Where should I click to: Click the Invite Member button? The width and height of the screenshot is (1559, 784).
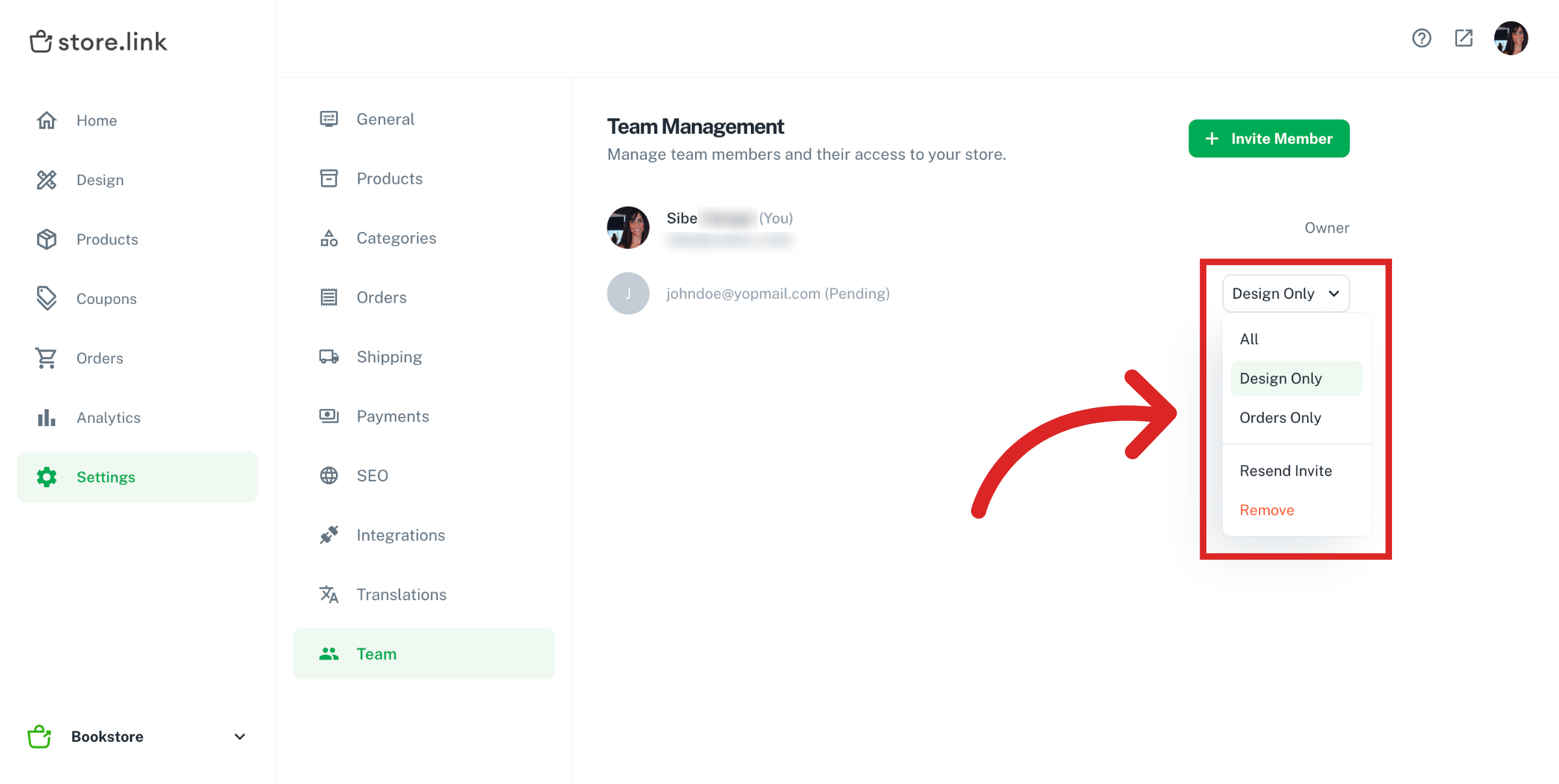click(x=1269, y=138)
